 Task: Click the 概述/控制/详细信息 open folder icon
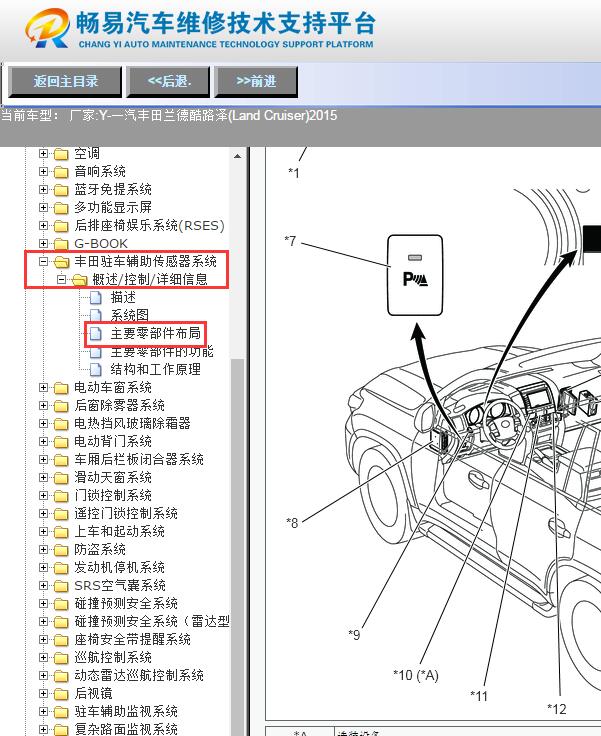(x=80, y=280)
